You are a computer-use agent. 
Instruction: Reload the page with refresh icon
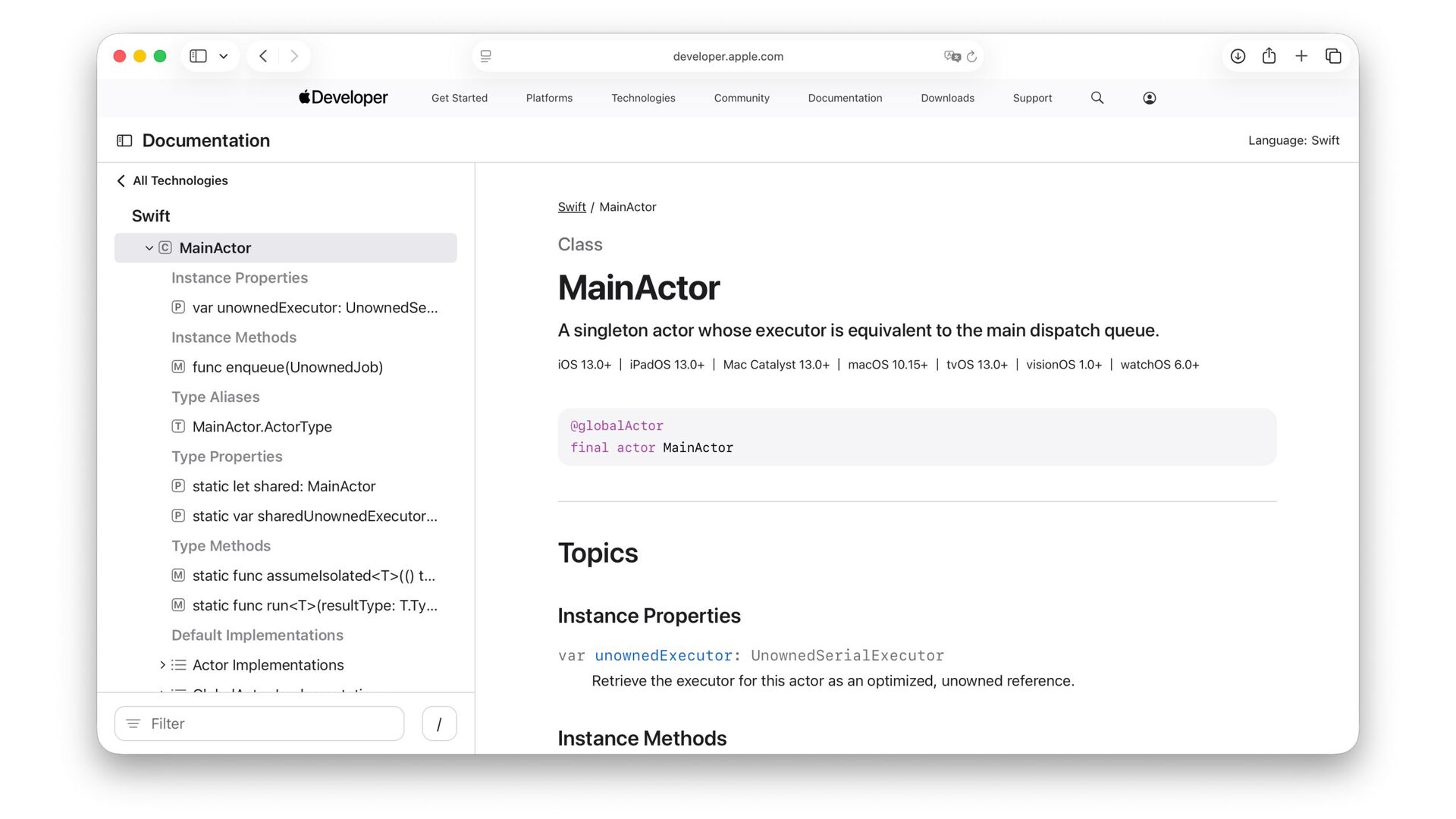pyautogui.click(x=971, y=56)
